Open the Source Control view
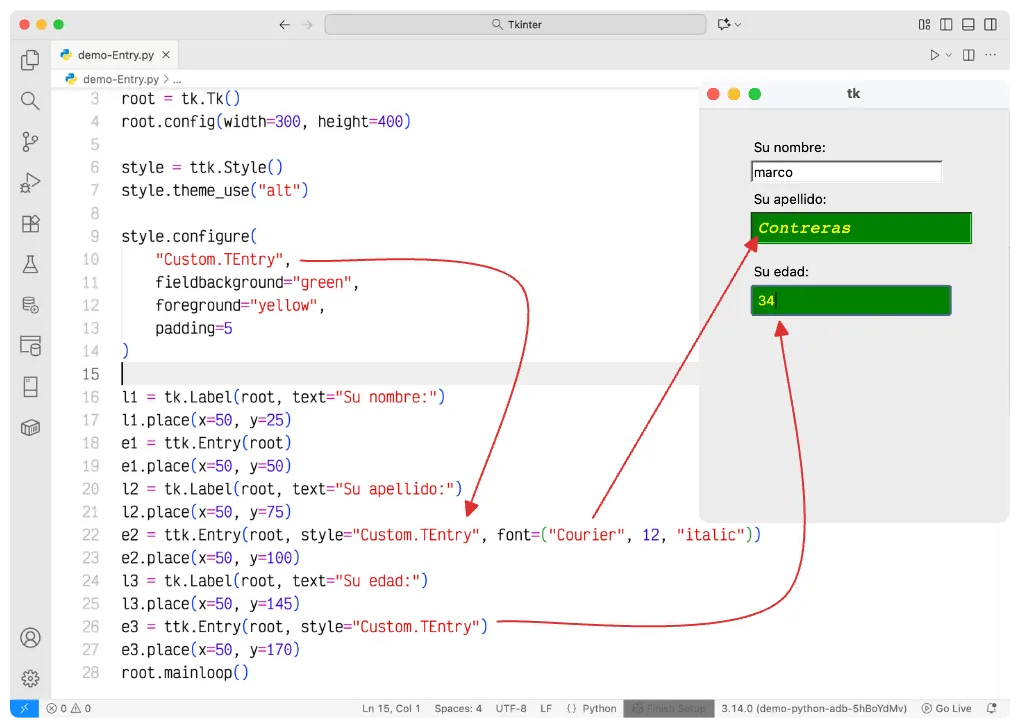The width and height of the screenshot is (1020, 727). point(30,142)
